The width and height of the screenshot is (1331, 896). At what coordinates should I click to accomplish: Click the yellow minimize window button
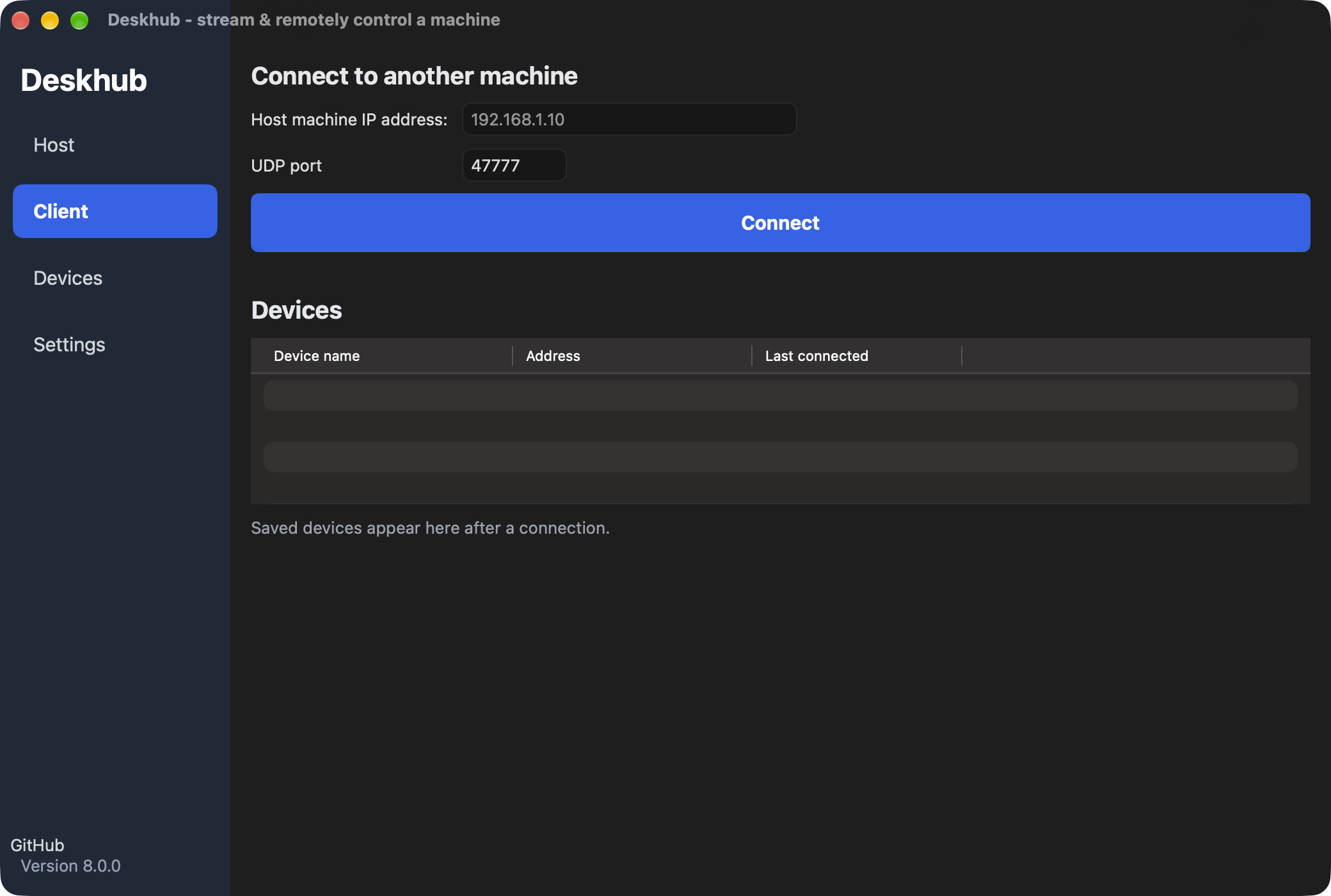pos(50,20)
